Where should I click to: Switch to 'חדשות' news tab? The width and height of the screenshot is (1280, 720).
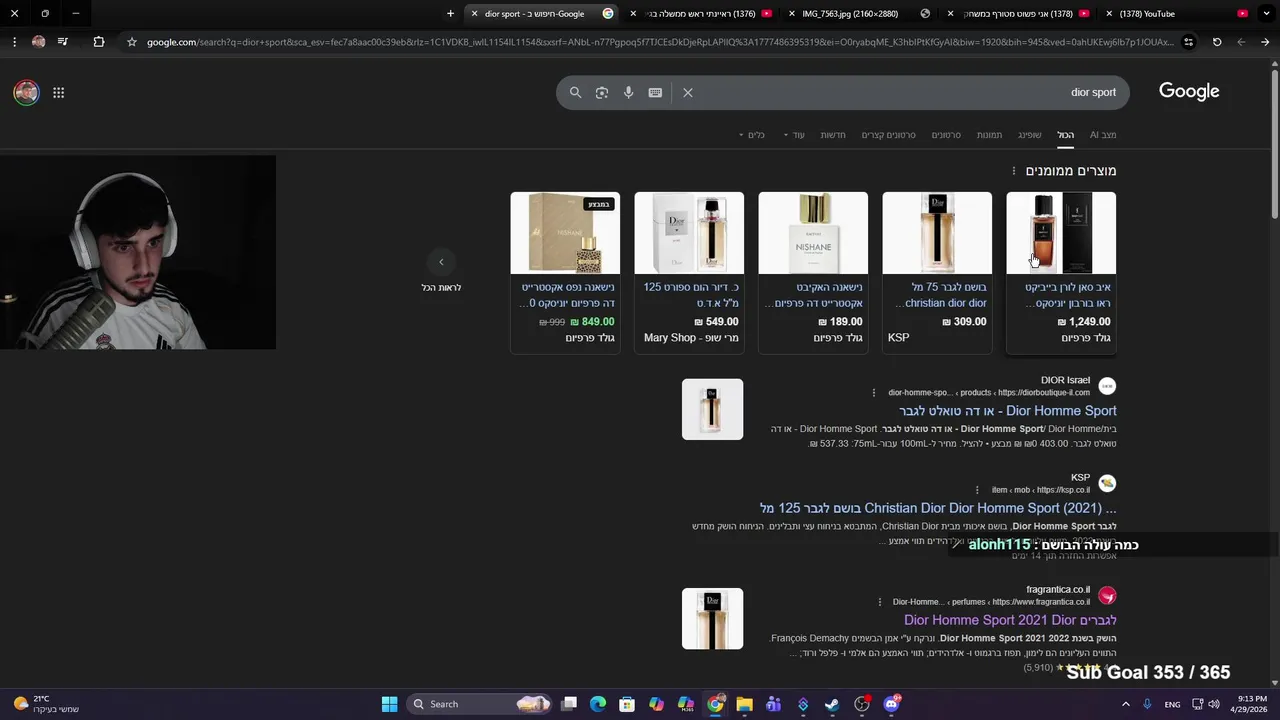[x=833, y=135]
